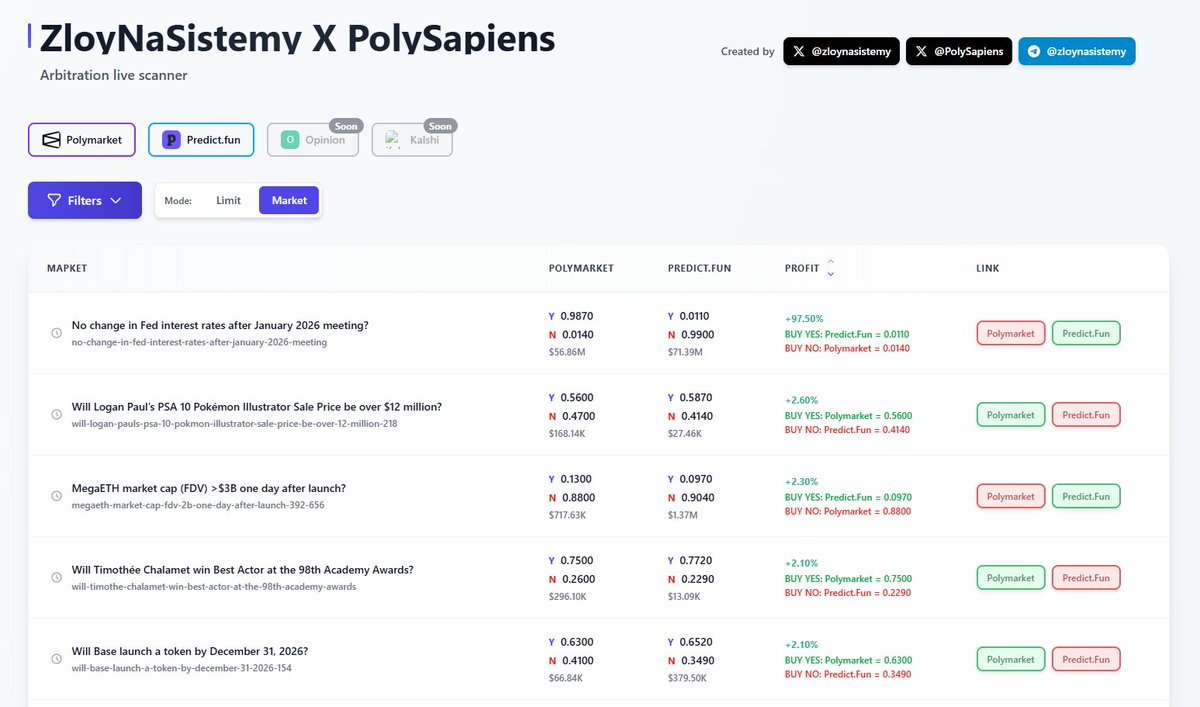1200x707 pixels.
Task: Open the Predict.Fun link for the Fed interest rates market
Action: tap(1086, 333)
